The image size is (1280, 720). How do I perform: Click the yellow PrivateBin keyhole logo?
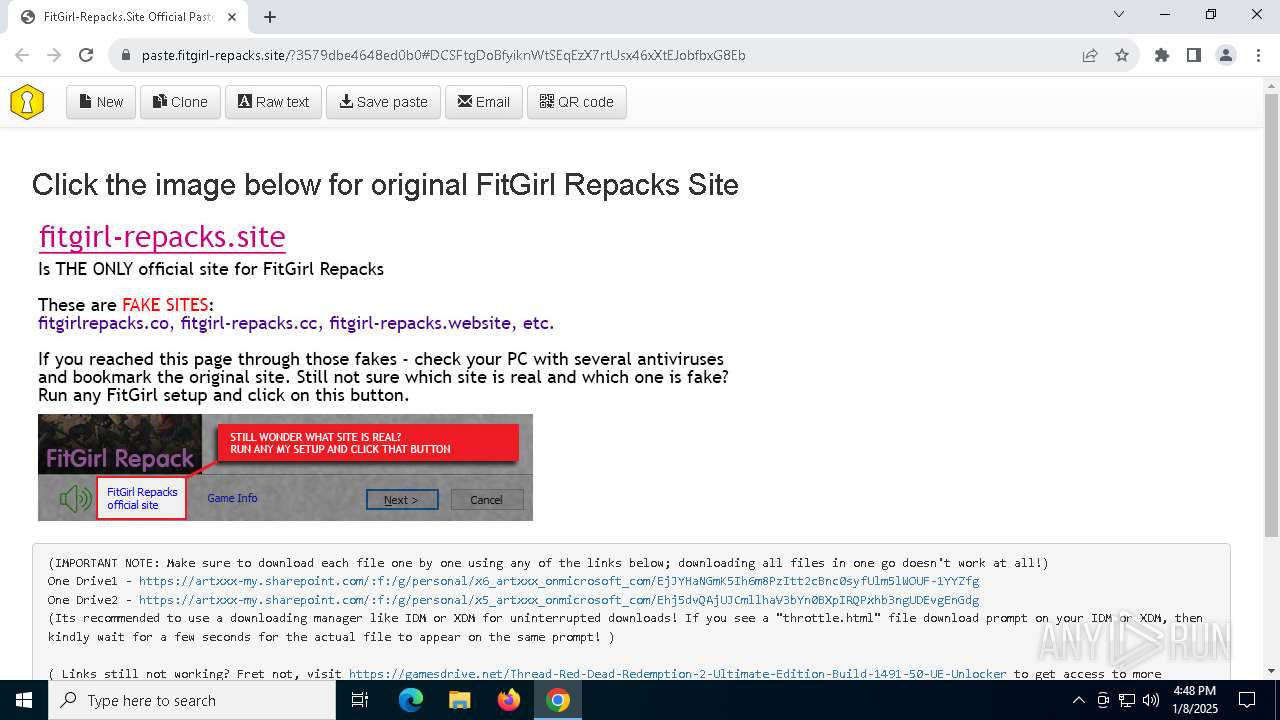pyautogui.click(x=27, y=102)
